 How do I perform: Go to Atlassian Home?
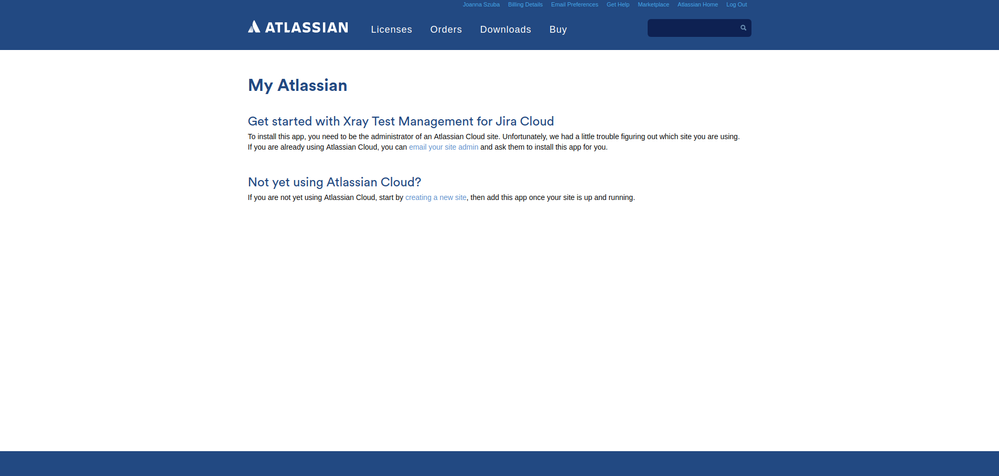pyautogui.click(x=698, y=4)
